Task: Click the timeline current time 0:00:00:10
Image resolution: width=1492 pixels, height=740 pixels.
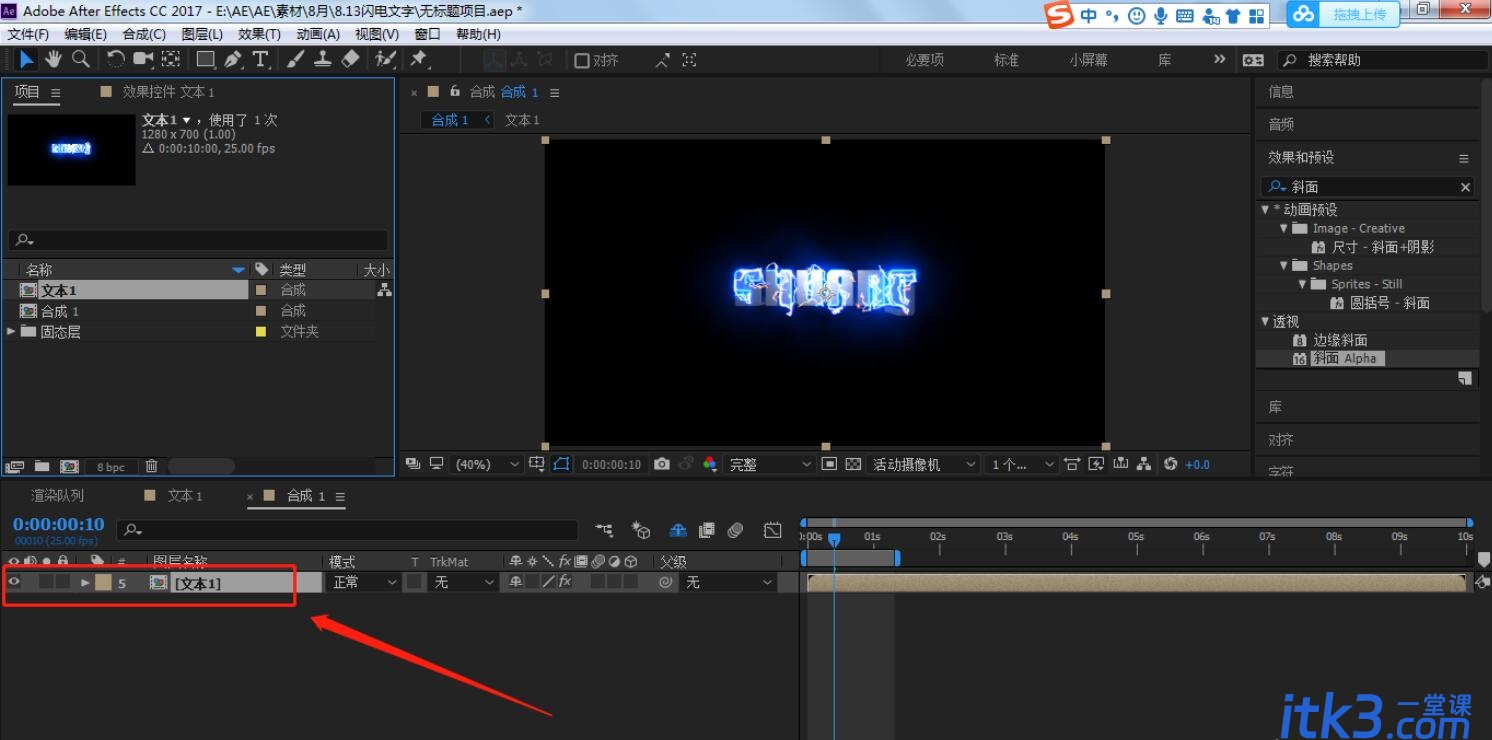Action: (x=58, y=524)
